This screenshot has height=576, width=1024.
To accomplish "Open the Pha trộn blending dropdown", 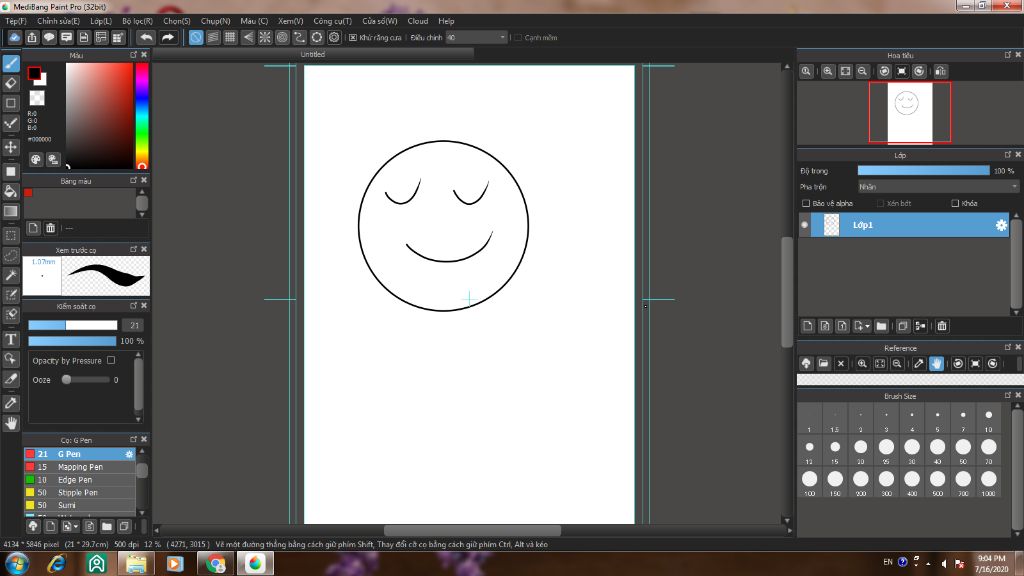I will [938, 187].
